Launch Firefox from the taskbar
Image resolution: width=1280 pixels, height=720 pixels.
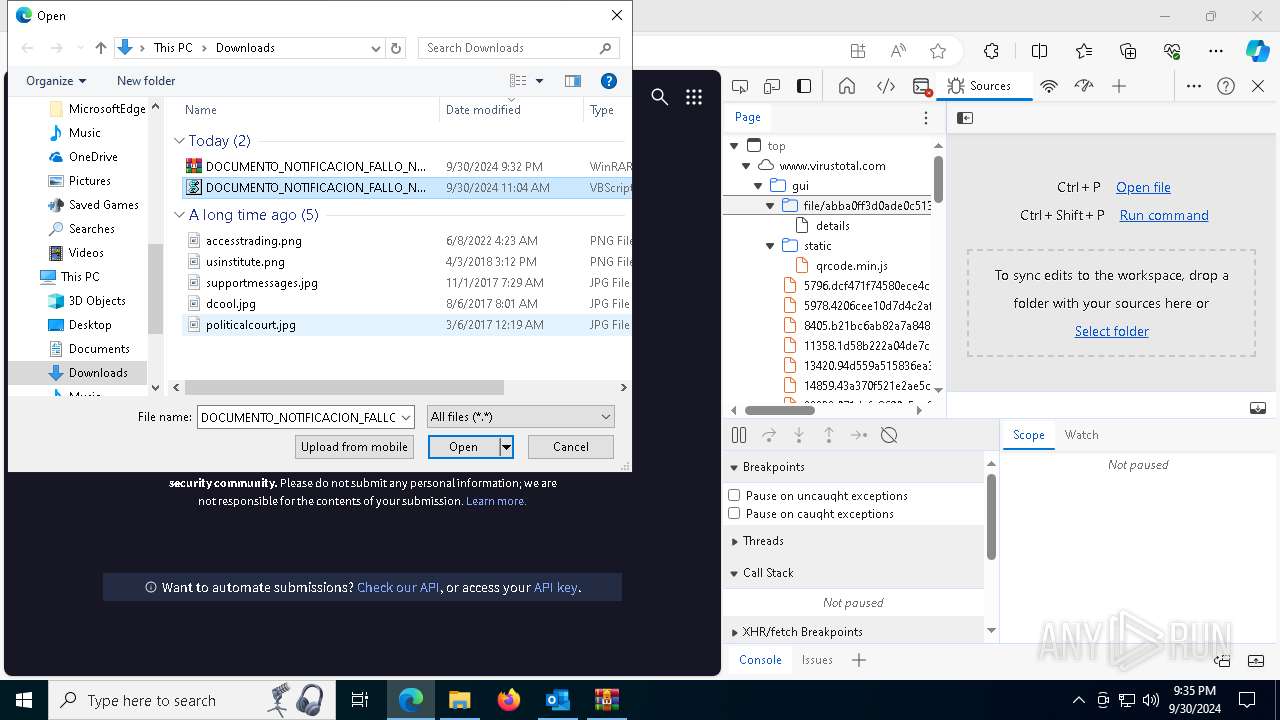(508, 700)
